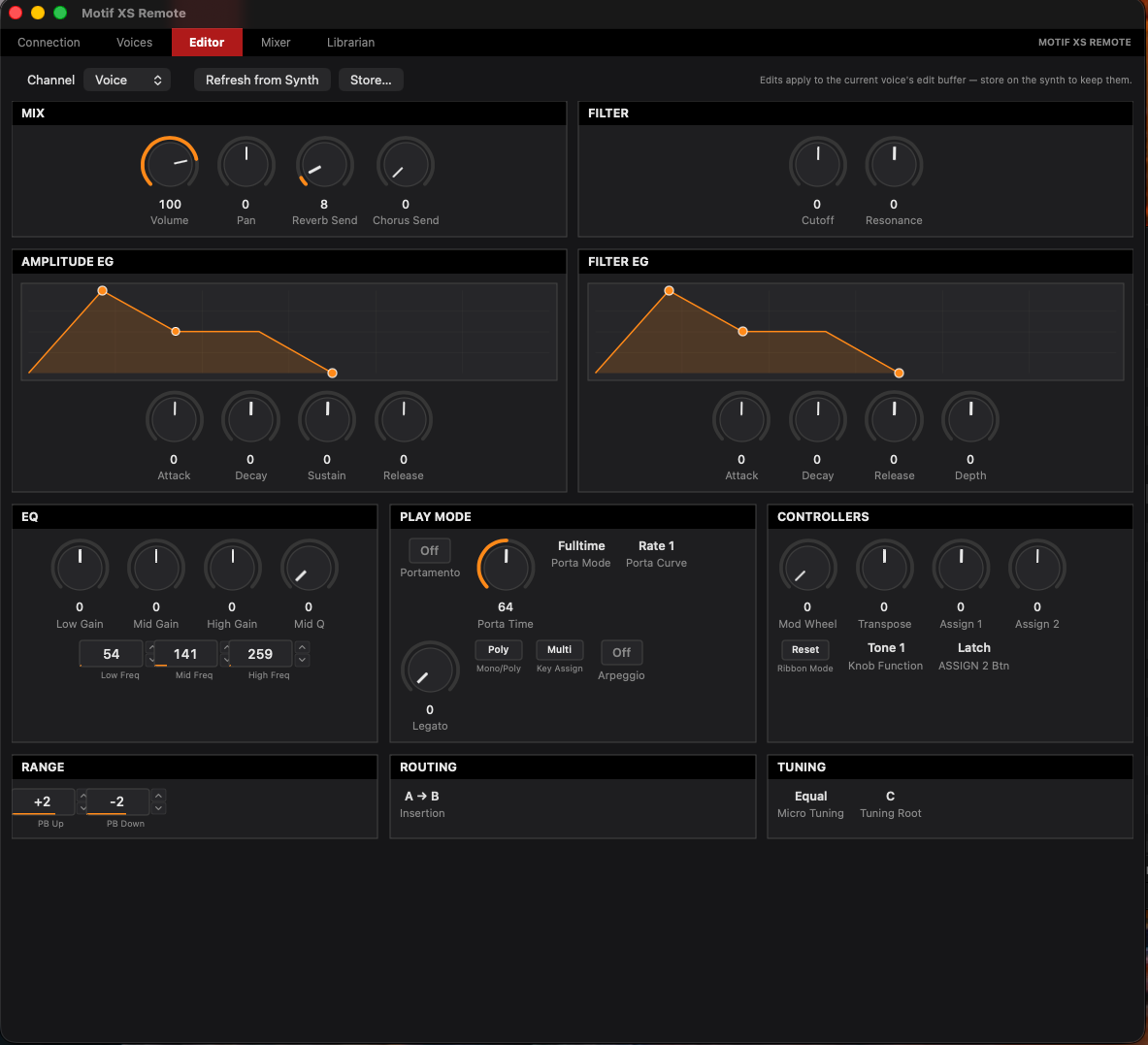Increase High Freq with stepper up arrow
Screen dimensions: 1148x1045
[x=302, y=647]
